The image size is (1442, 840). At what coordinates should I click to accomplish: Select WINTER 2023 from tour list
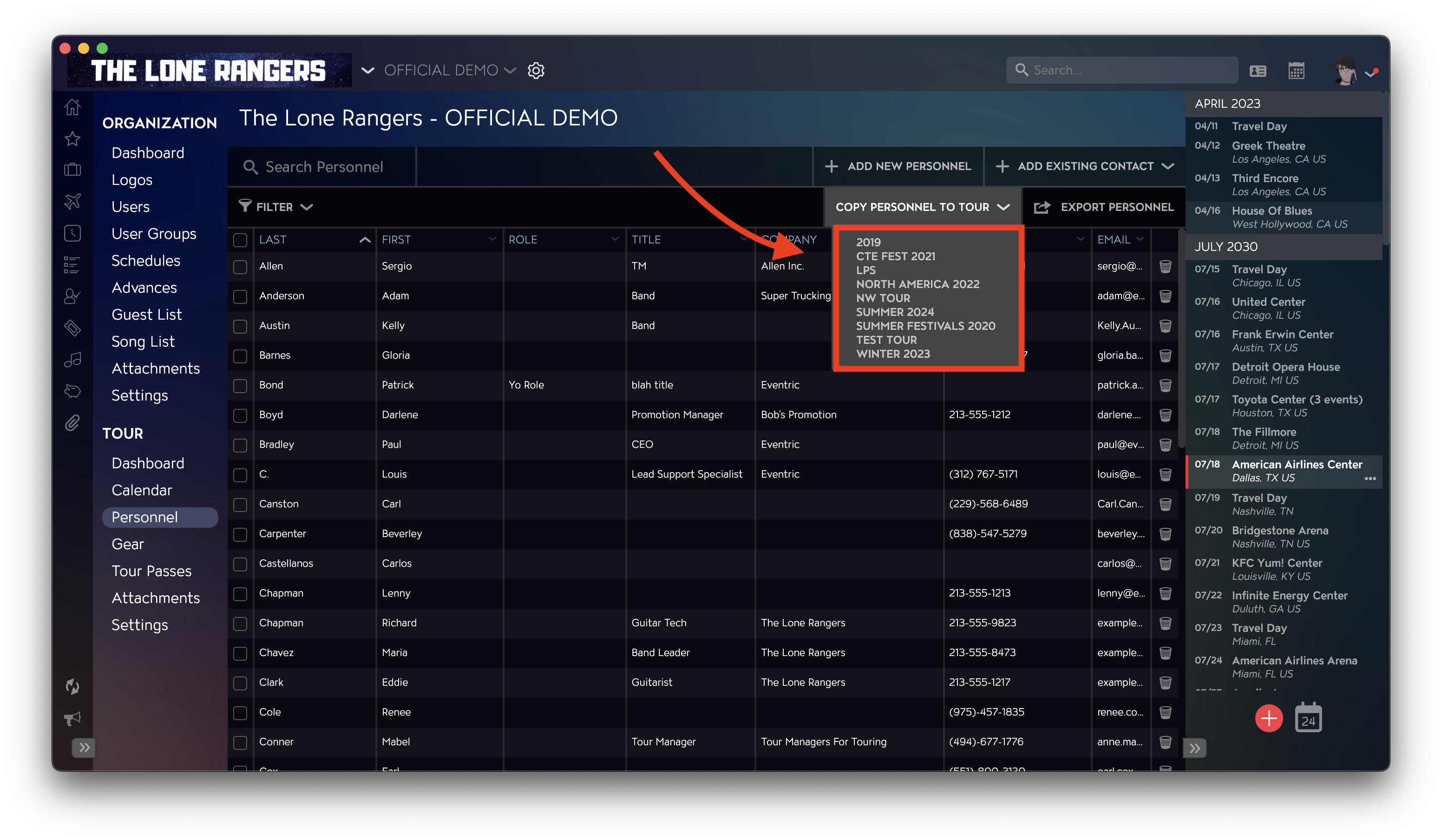tap(893, 354)
